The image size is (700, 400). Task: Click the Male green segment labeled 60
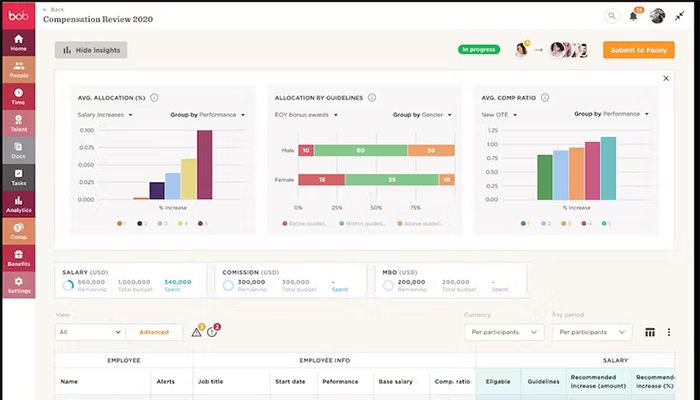pos(361,150)
